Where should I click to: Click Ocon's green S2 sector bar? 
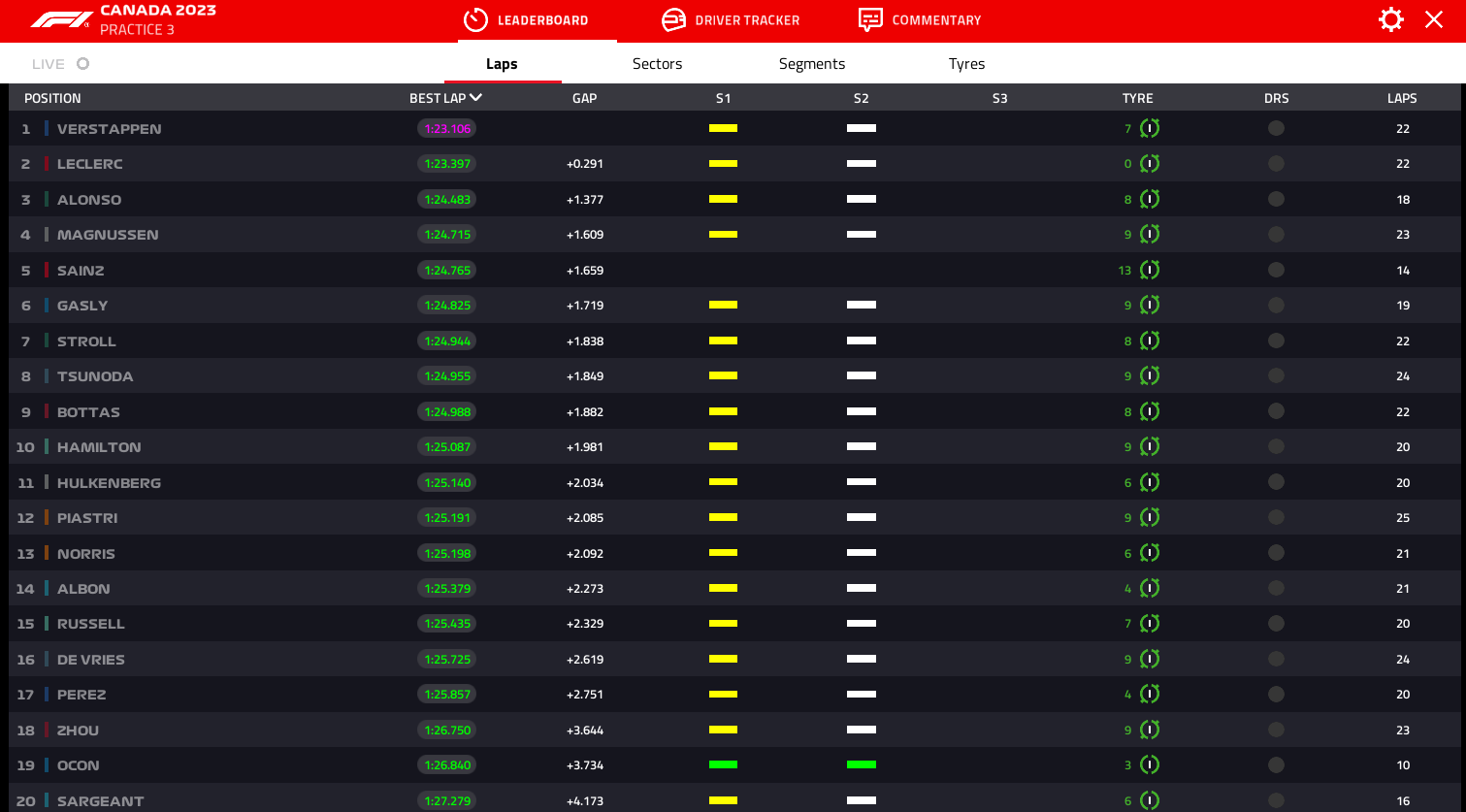point(861,764)
